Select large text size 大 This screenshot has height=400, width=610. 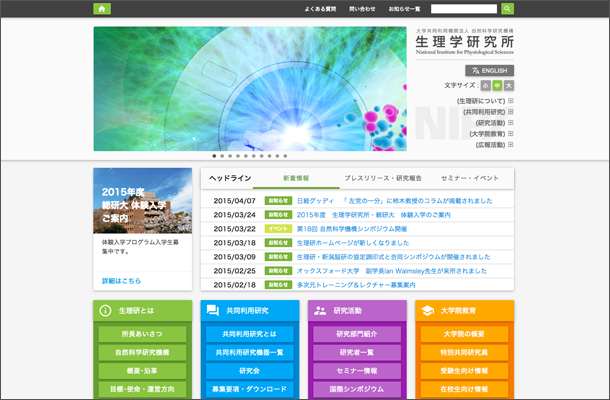(x=509, y=85)
